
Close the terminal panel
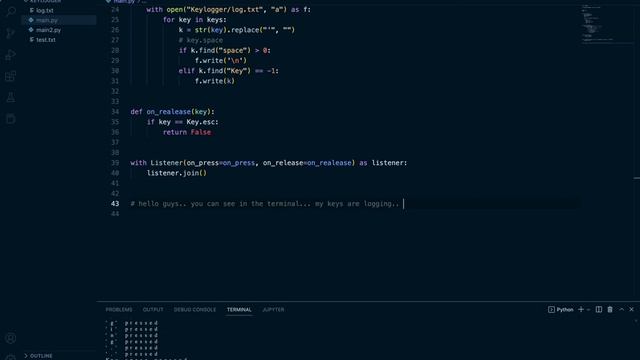pyautogui.click(x=631, y=310)
